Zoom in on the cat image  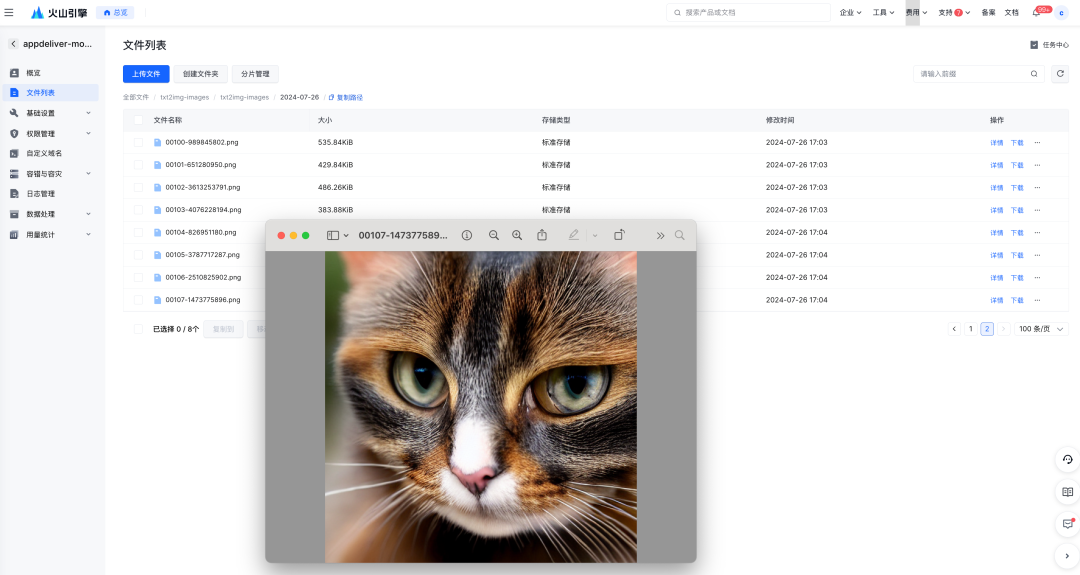point(517,235)
